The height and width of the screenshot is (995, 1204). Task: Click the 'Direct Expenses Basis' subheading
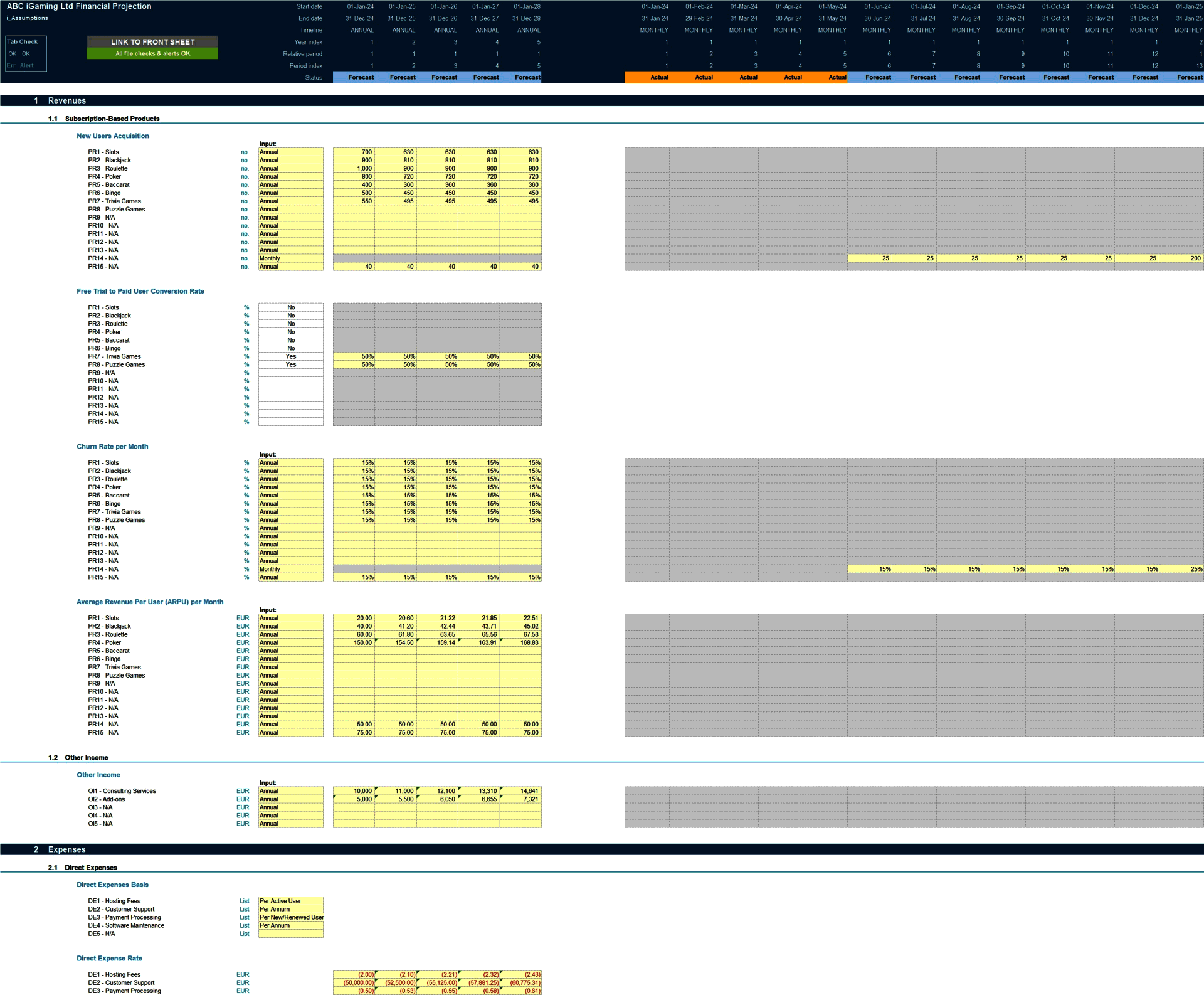click(x=113, y=885)
